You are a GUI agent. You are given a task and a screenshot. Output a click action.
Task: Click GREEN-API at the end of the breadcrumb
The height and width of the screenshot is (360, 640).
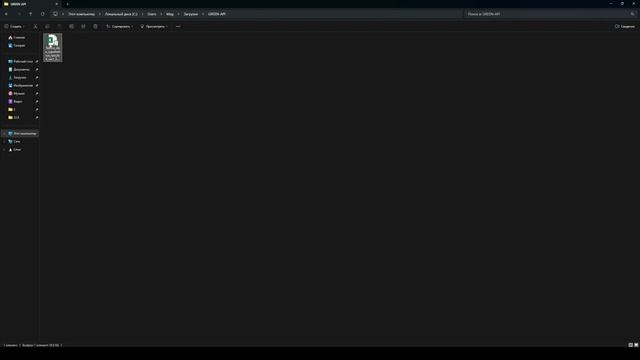coord(217,14)
